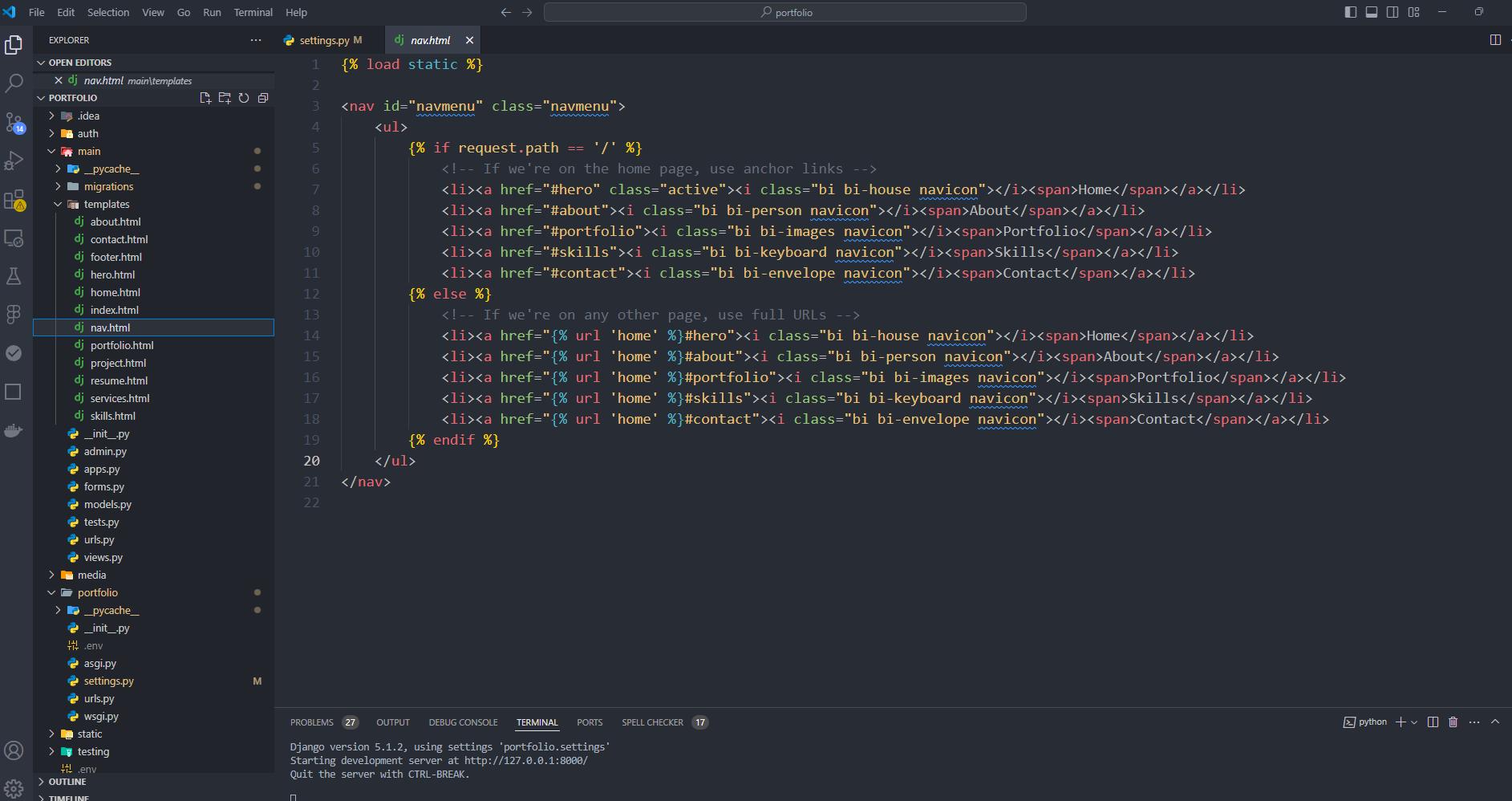The image size is (1512, 801).
Task: Close the nav.html editor tab
Action: point(469,40)
